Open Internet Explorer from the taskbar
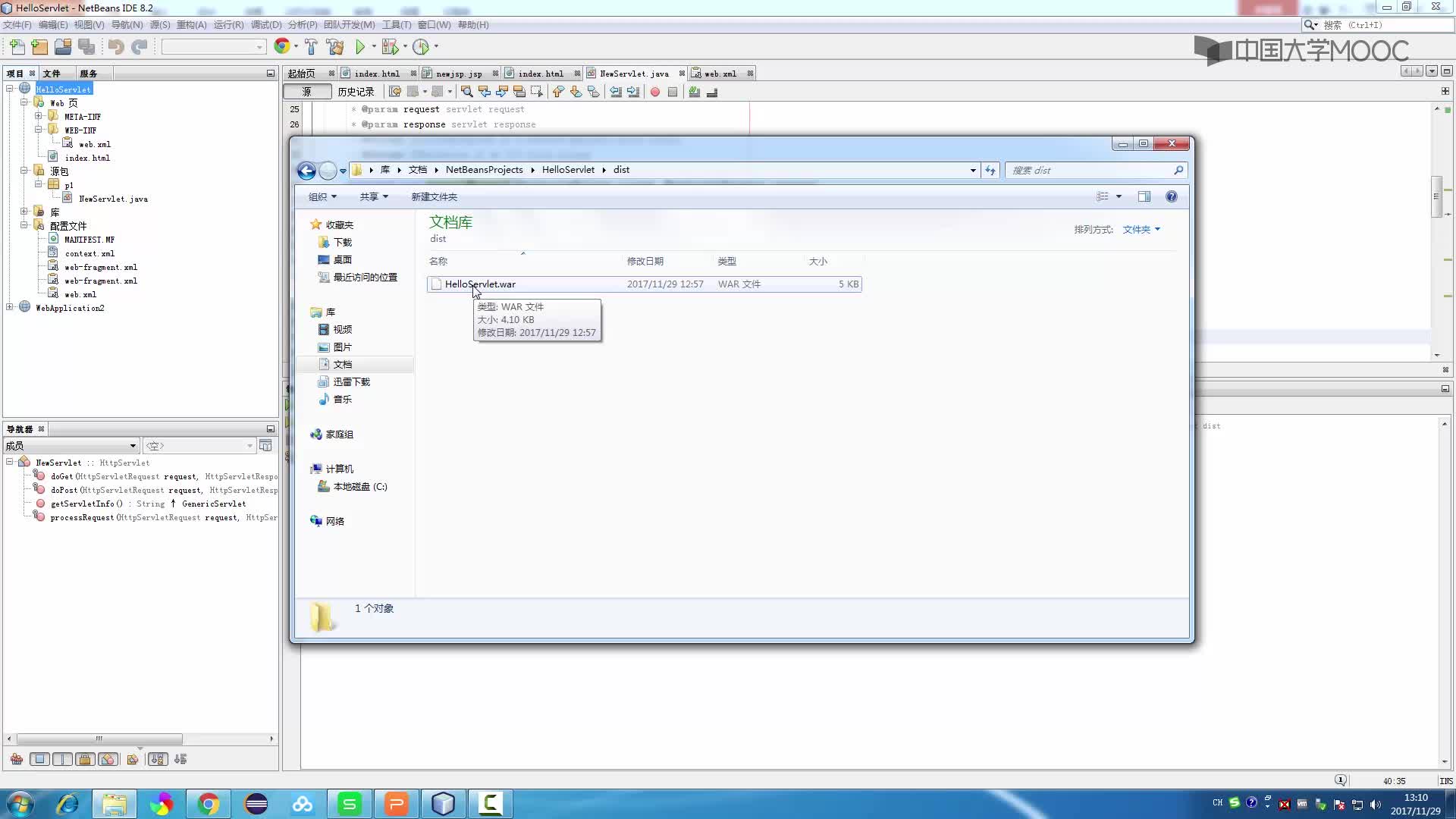 (x=68, y=804)
